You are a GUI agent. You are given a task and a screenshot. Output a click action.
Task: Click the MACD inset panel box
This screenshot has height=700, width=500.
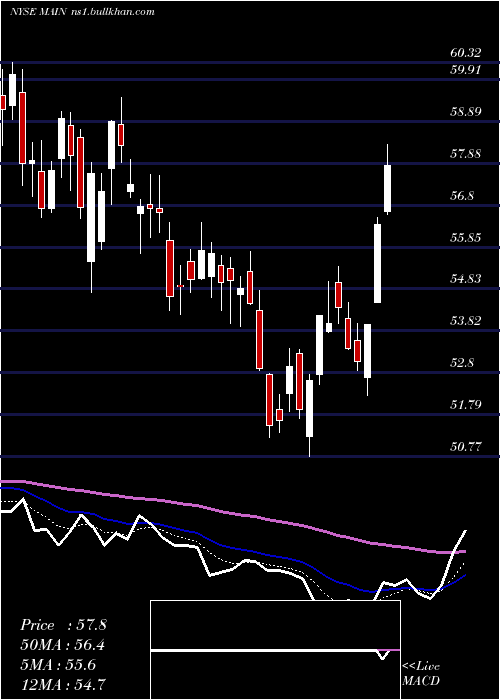pyautogui.click(x=275, y=650)
